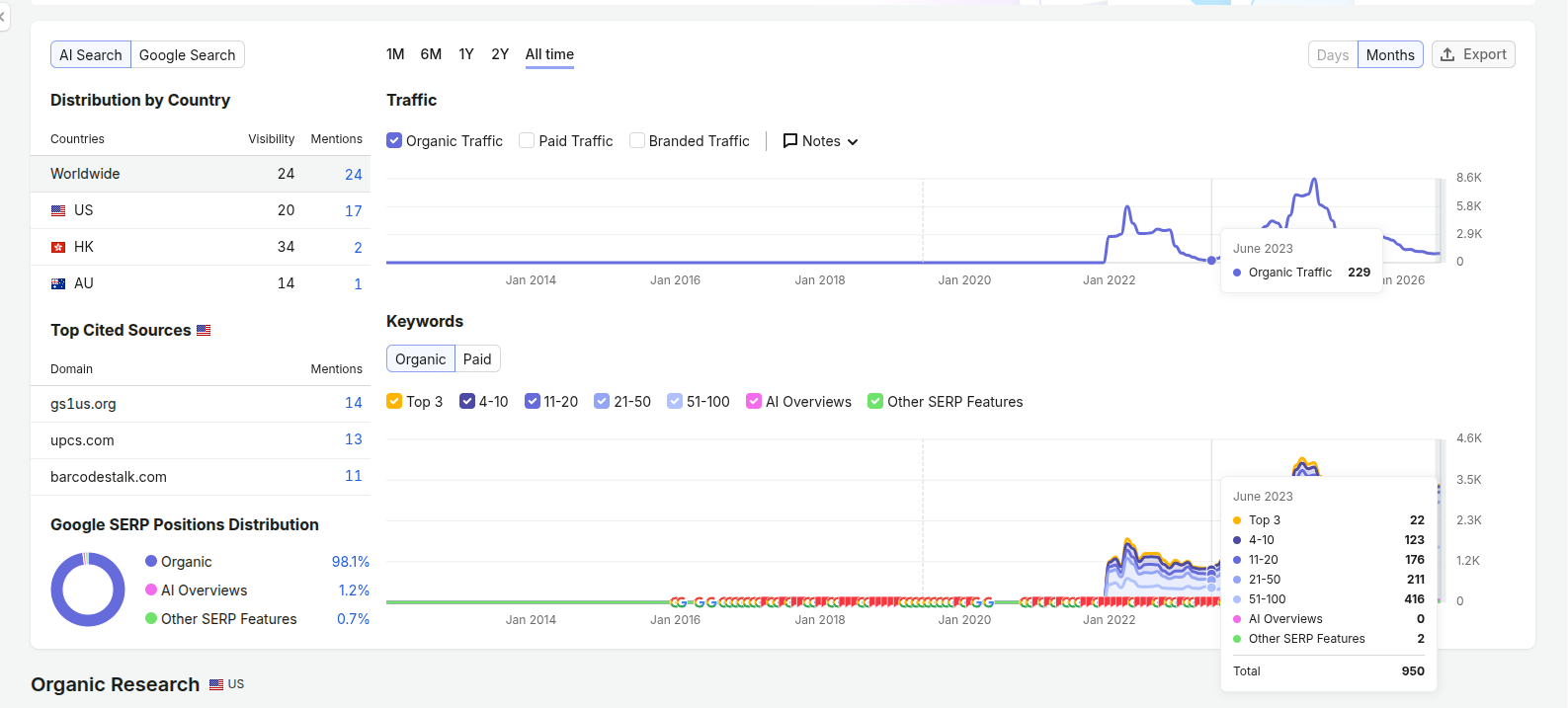Switch to the Google Search tab

coord(188,55)
